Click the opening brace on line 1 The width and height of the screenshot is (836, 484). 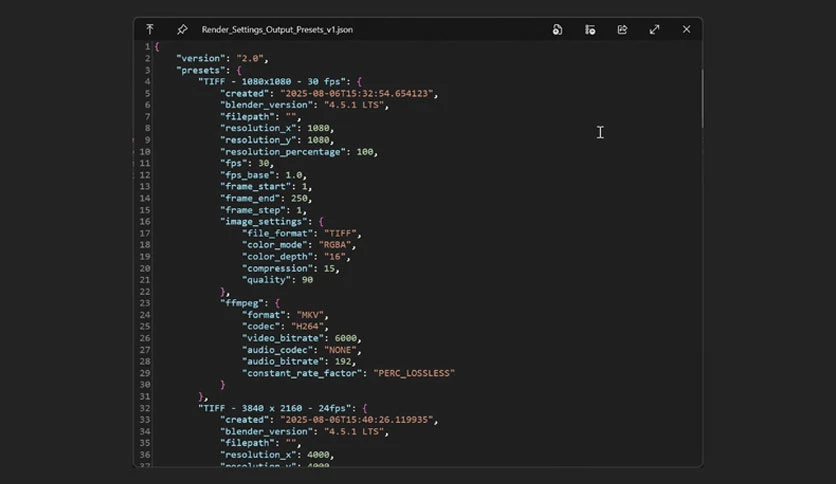(x=157, y=47)
